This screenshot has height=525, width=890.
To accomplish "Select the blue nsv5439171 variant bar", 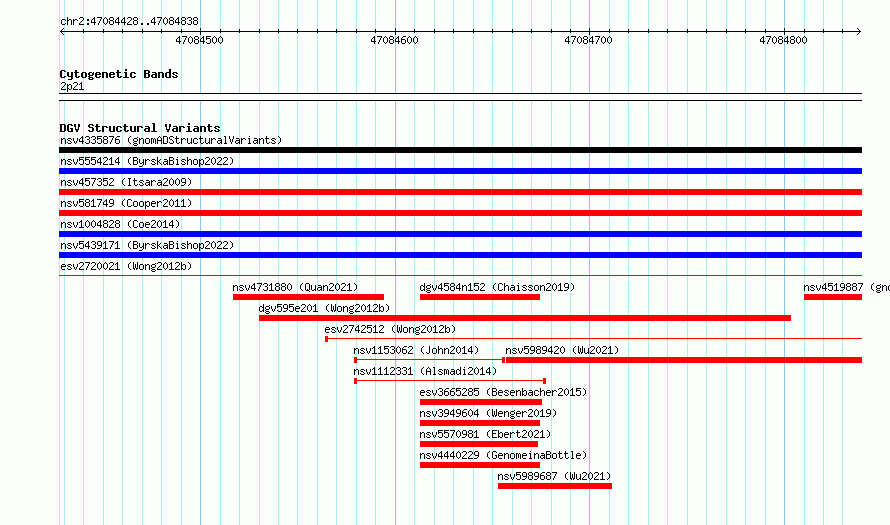I will [x=460, y=255].
